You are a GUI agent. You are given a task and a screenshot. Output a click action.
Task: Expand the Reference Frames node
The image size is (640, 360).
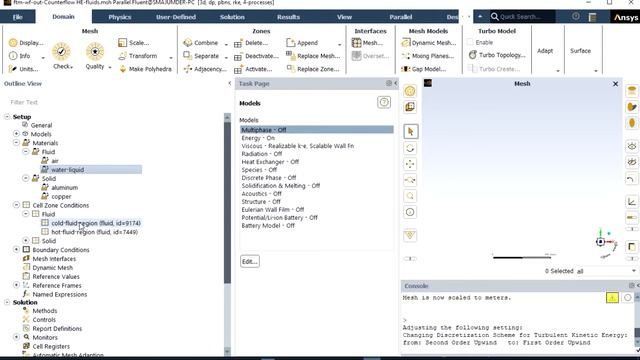pyautogui.click(x=16, y=285)
